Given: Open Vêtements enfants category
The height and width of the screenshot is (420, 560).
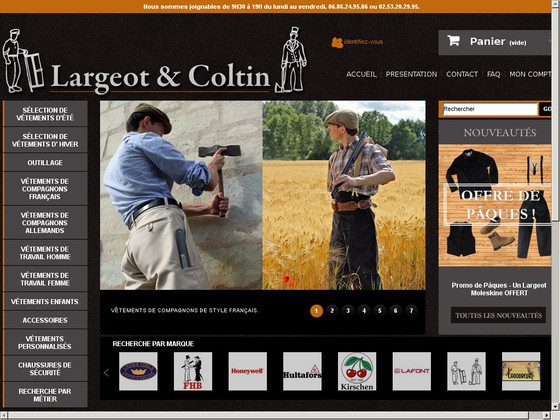Looking at the screenshot, I should (45, 301).
